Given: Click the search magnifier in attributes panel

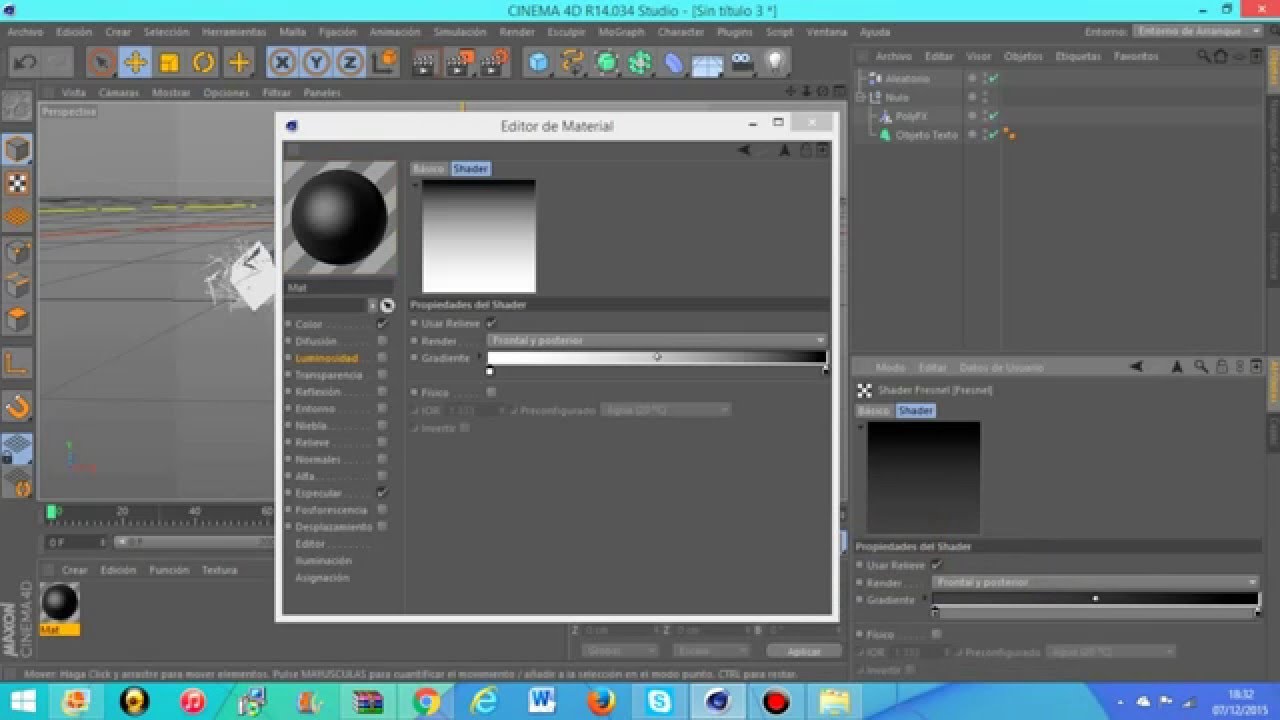Looking at the screenshot, I should (1200, 367).
